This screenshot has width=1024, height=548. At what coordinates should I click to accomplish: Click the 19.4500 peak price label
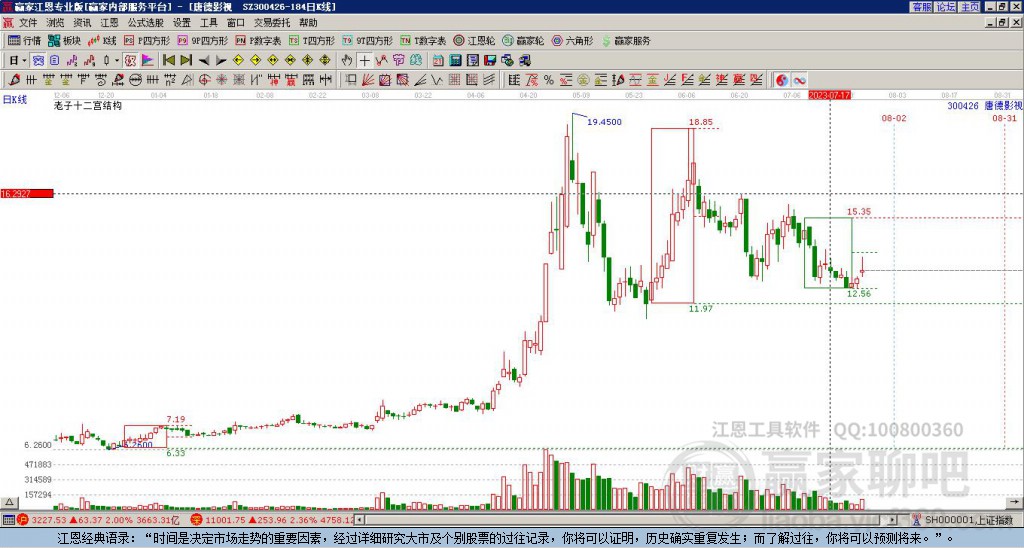click(604, 122)
